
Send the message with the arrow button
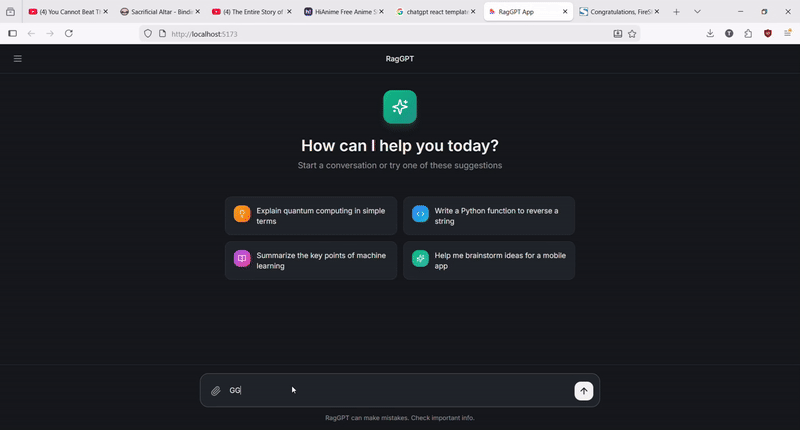click(x=584, y=391)
